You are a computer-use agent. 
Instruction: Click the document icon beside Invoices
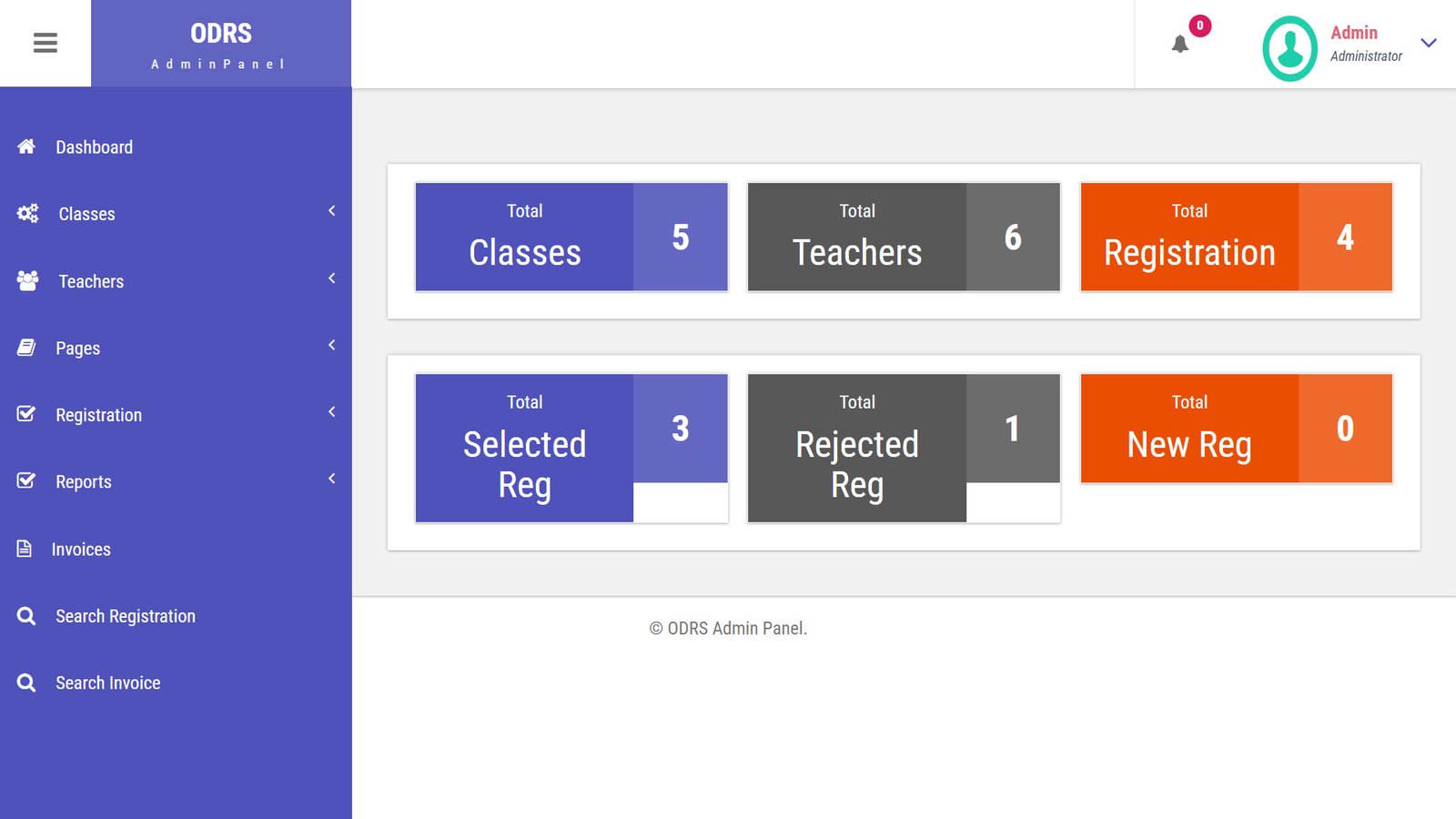(x=25, y=549)
